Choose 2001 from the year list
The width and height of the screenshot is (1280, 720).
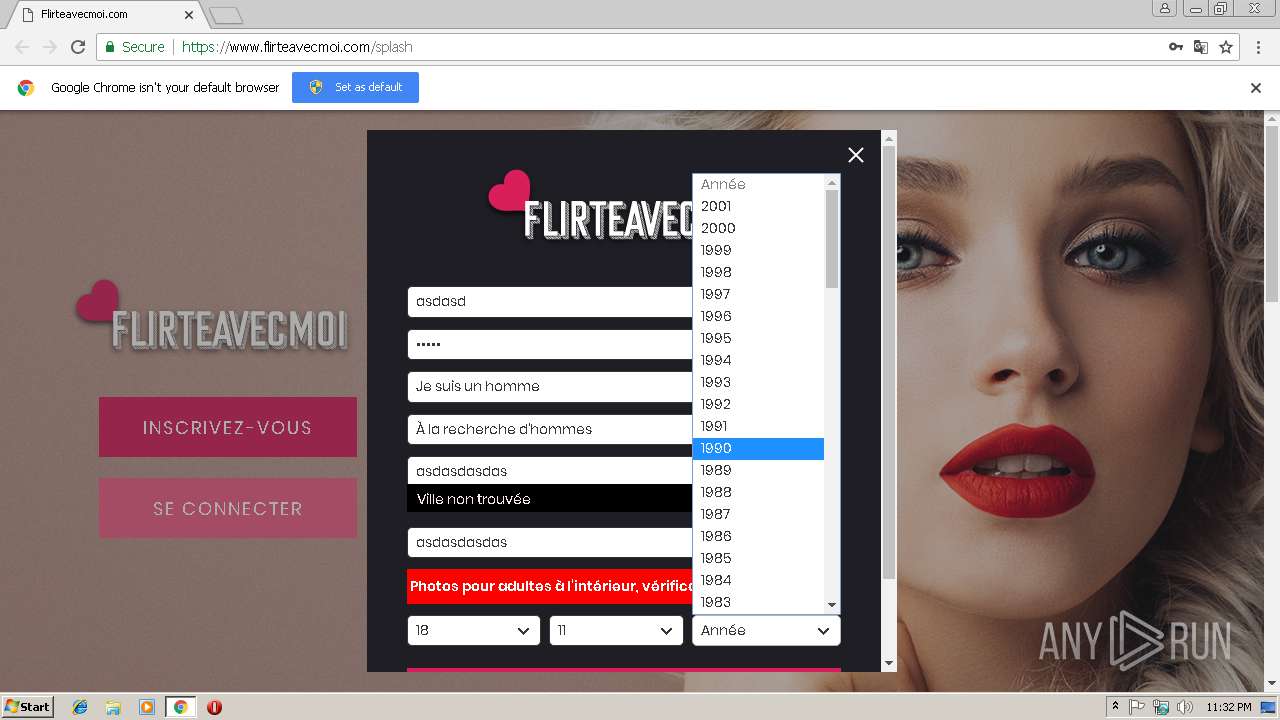758,206
